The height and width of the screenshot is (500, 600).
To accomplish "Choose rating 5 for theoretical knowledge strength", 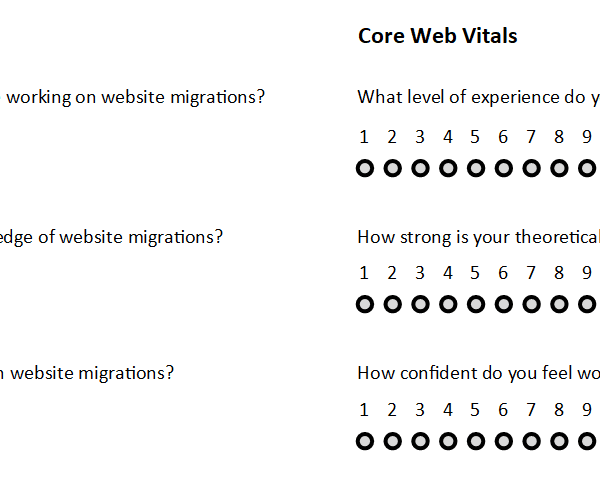I will coord(476,304).
